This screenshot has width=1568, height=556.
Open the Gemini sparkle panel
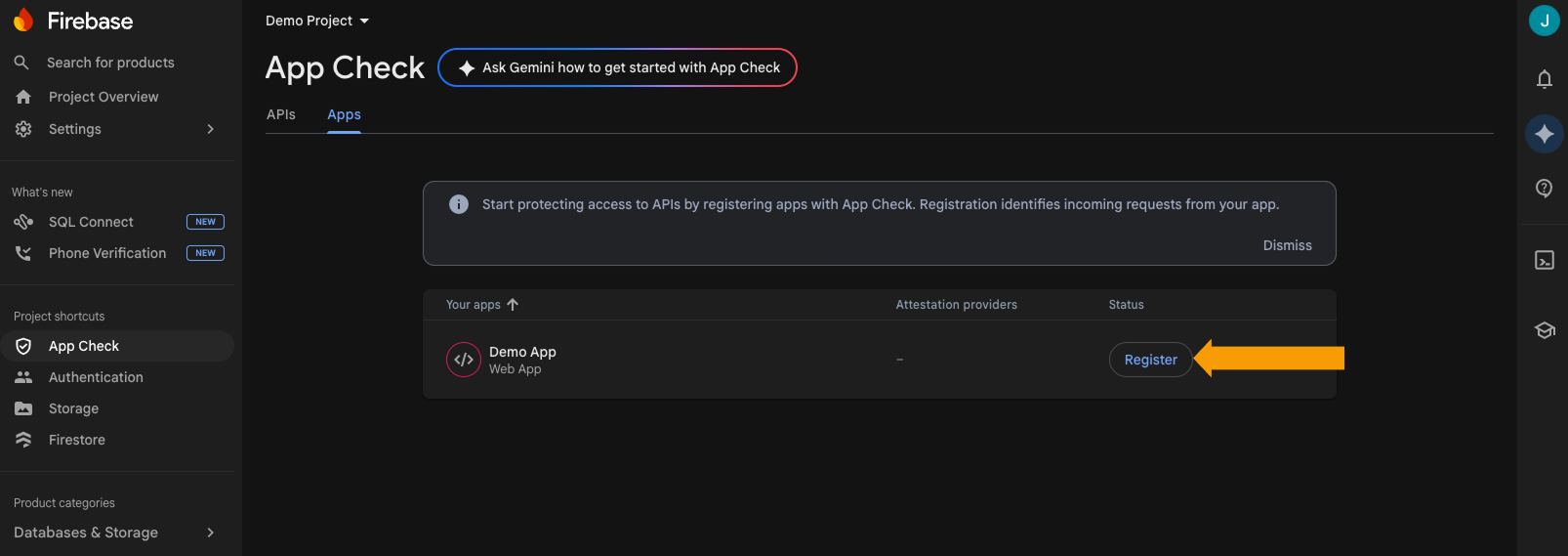[x=1545, y=134]
